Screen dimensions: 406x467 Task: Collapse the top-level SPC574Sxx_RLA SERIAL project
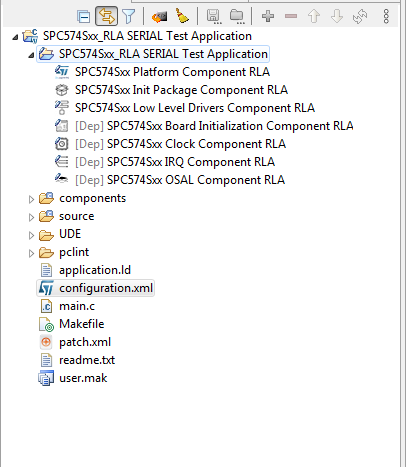coord(15,37)
